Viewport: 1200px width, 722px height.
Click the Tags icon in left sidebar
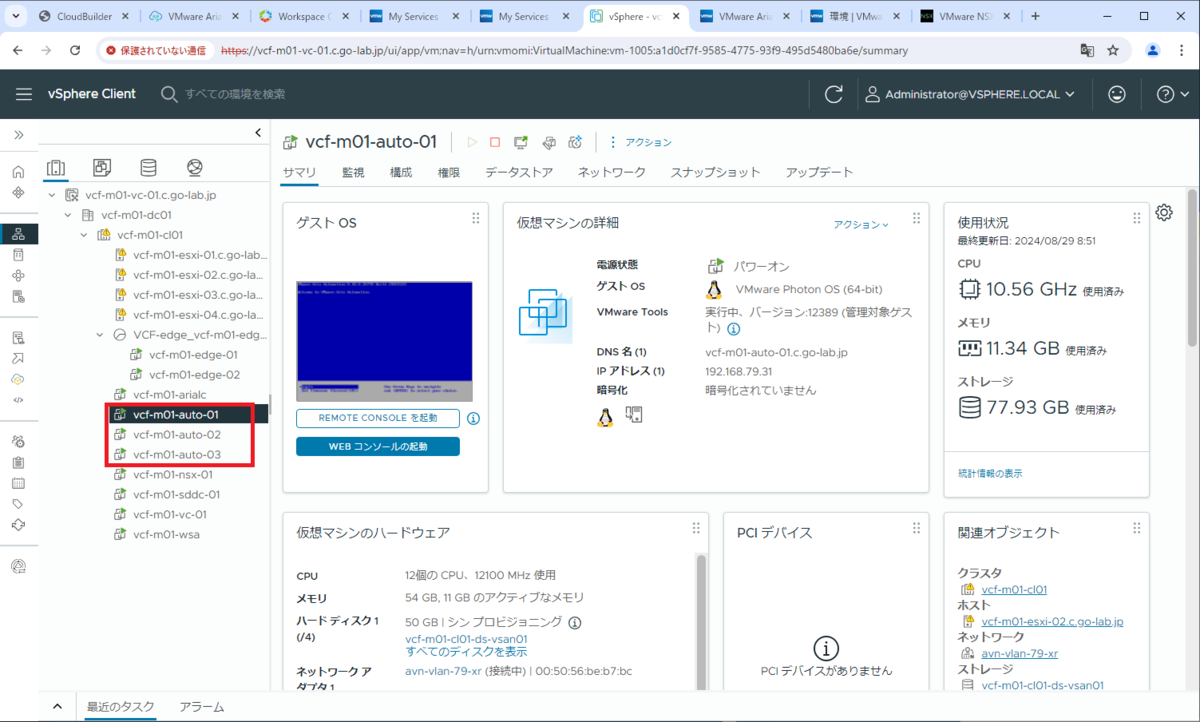(18, 504)
